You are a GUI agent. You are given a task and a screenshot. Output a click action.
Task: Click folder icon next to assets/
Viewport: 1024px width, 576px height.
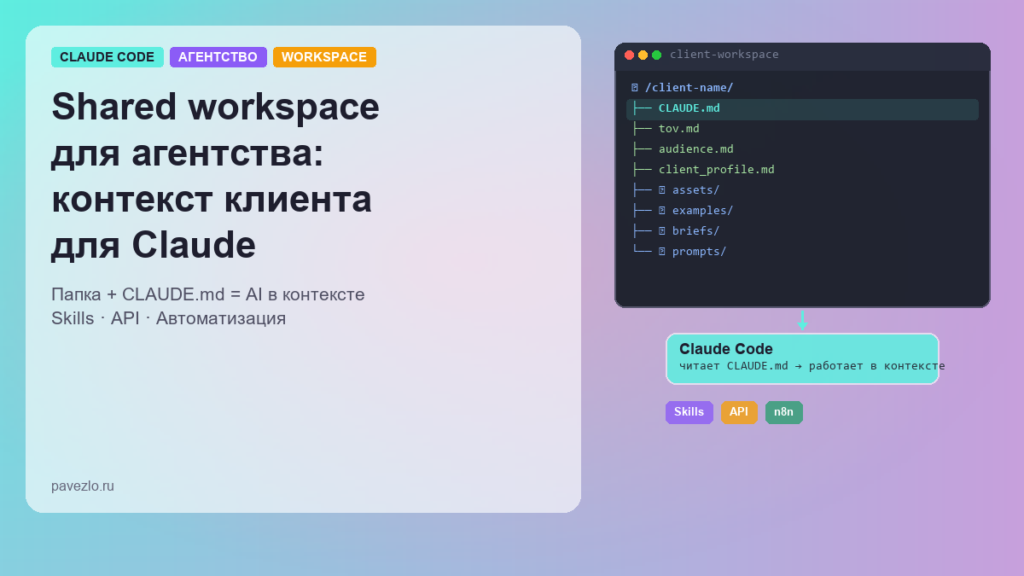pos(662,190)
